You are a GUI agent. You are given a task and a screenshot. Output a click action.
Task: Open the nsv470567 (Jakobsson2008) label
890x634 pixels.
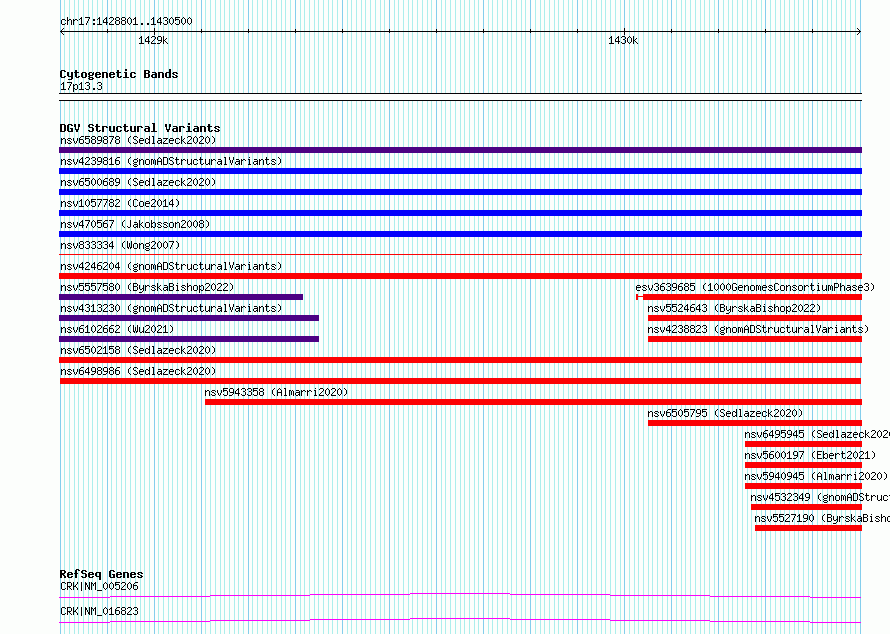tap(135, 224)
